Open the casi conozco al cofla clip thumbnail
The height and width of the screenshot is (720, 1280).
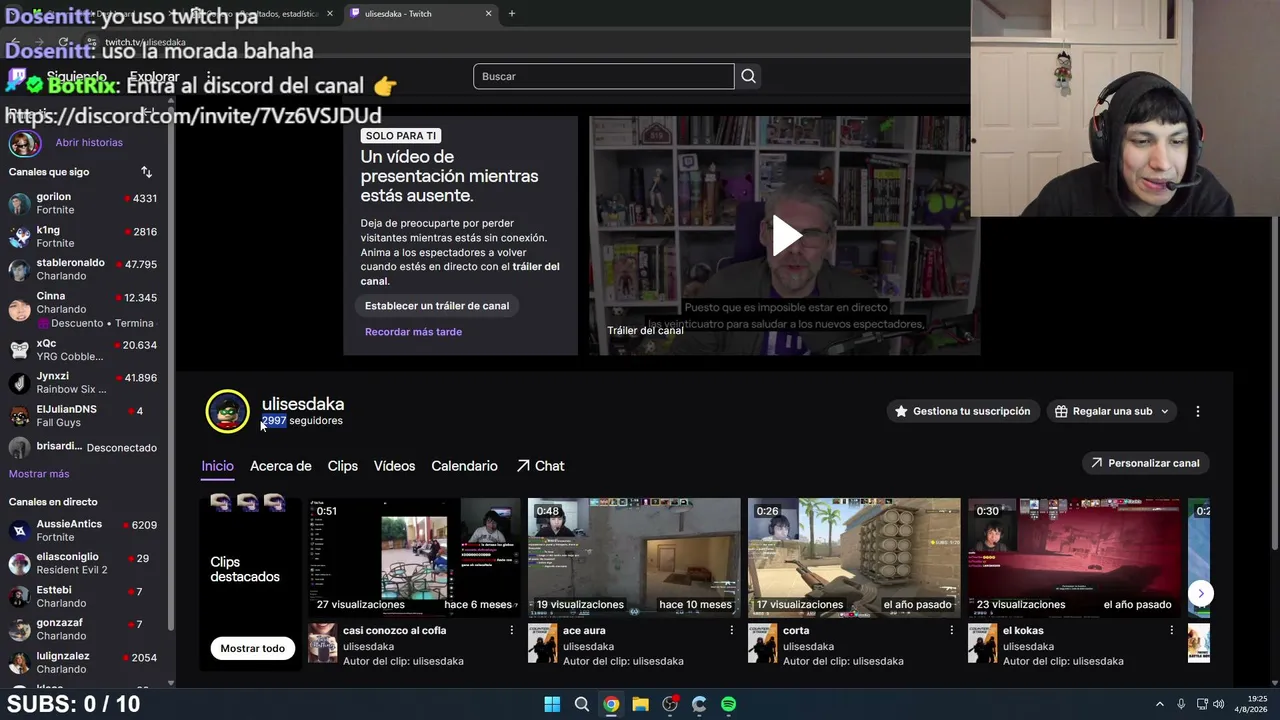click(414, 557)
